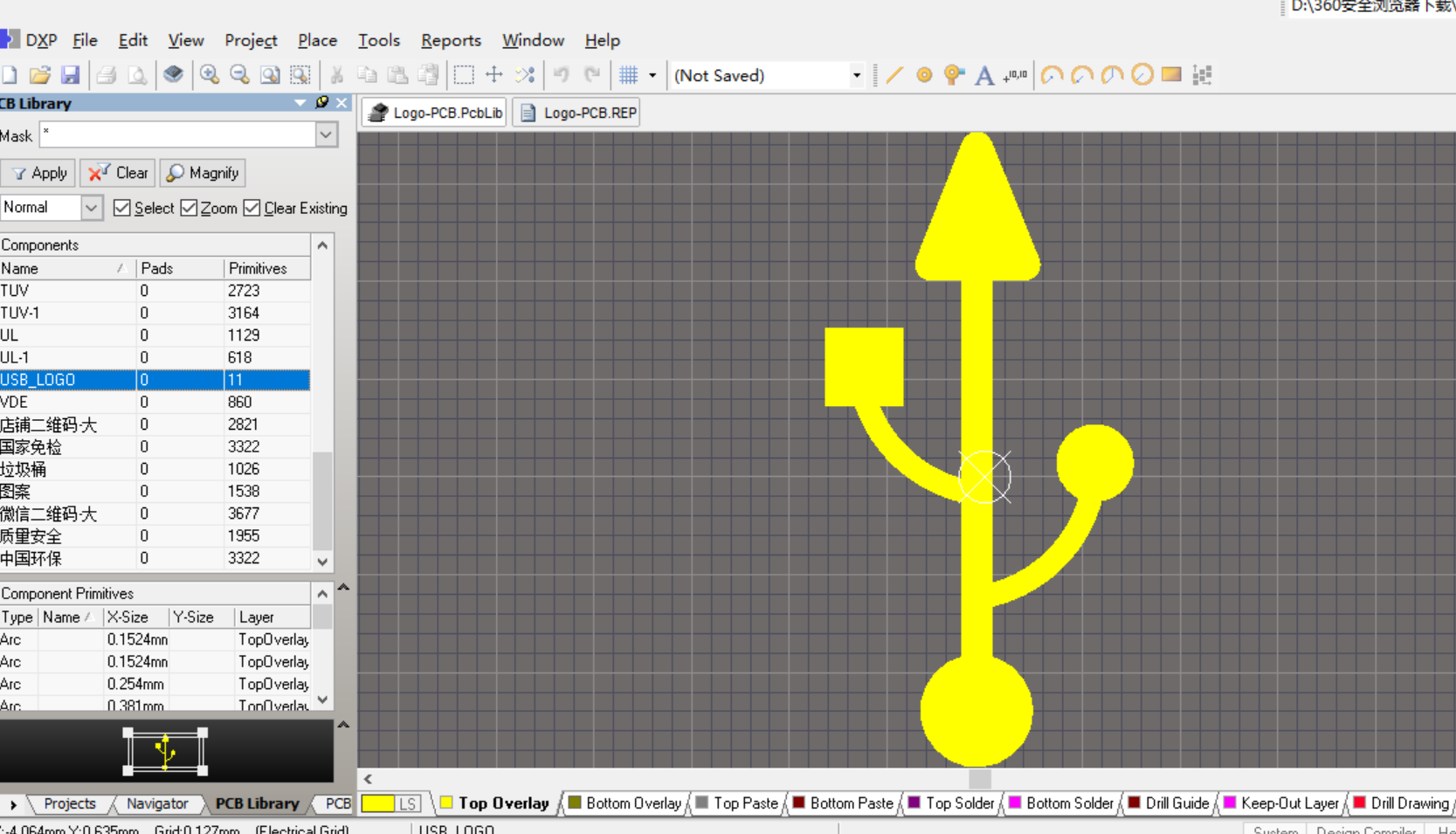Pin the PCB Library panel
1456x834 pixels.
pyautogui.click(x=321, y=103)
